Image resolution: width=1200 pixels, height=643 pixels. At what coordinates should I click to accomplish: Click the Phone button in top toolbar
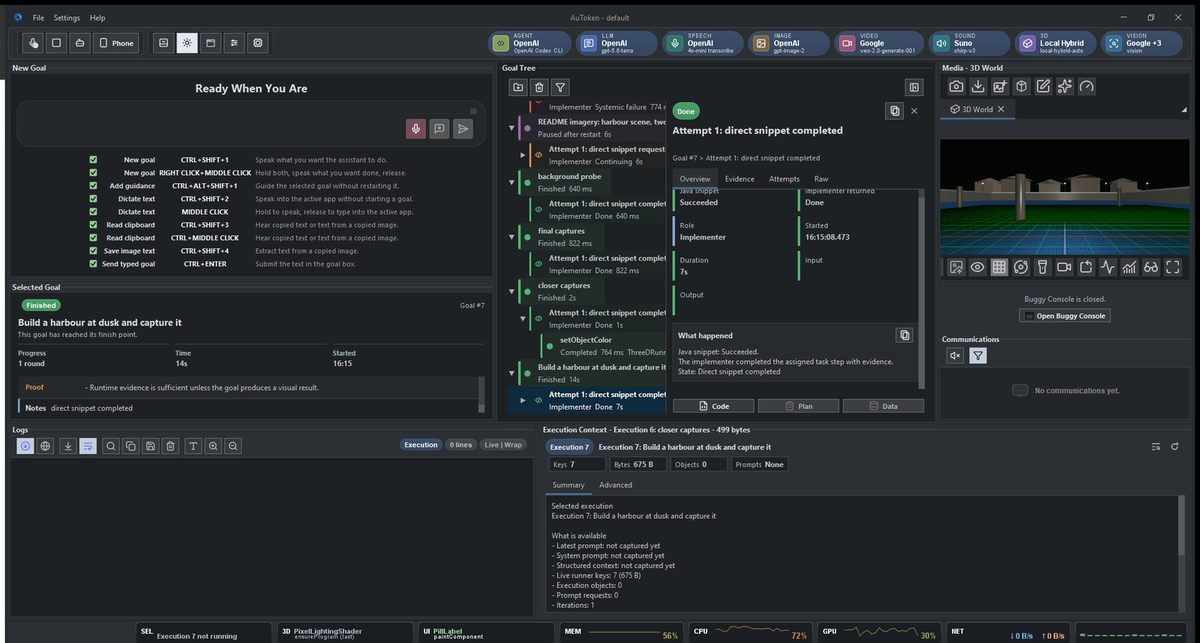click(117, 43)
